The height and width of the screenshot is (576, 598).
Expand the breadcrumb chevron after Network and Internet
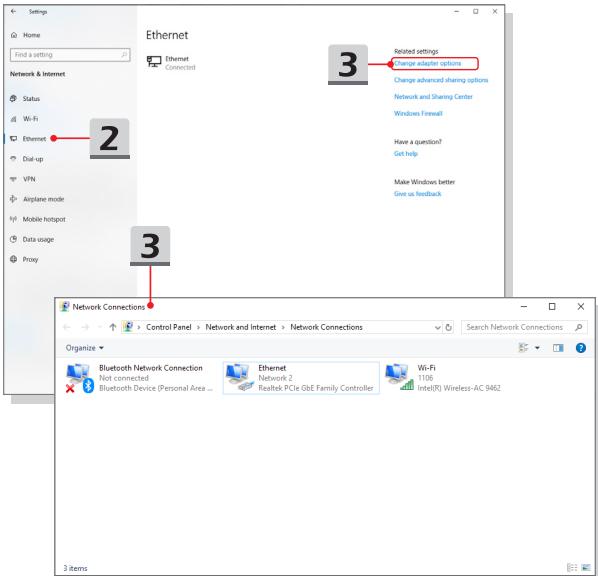point(283,328)
